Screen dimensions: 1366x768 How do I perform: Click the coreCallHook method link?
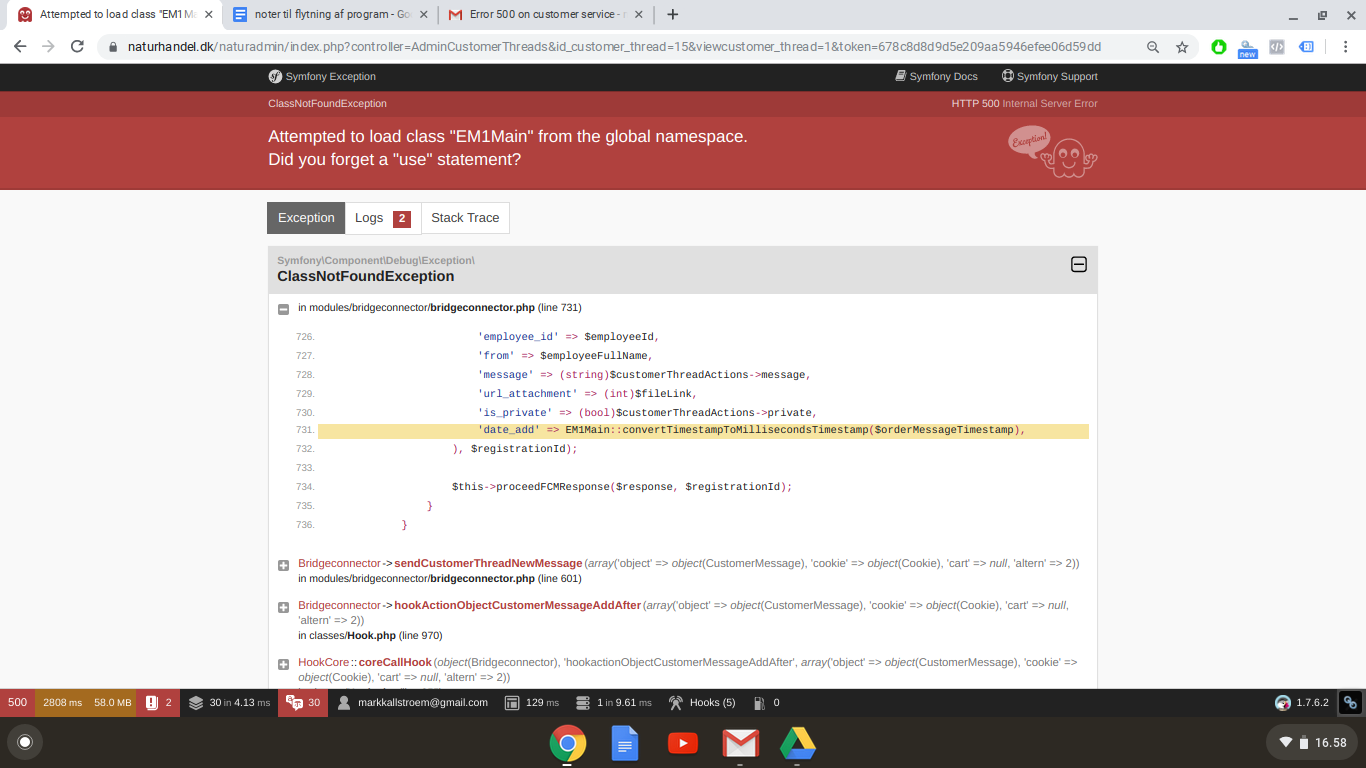395,662
